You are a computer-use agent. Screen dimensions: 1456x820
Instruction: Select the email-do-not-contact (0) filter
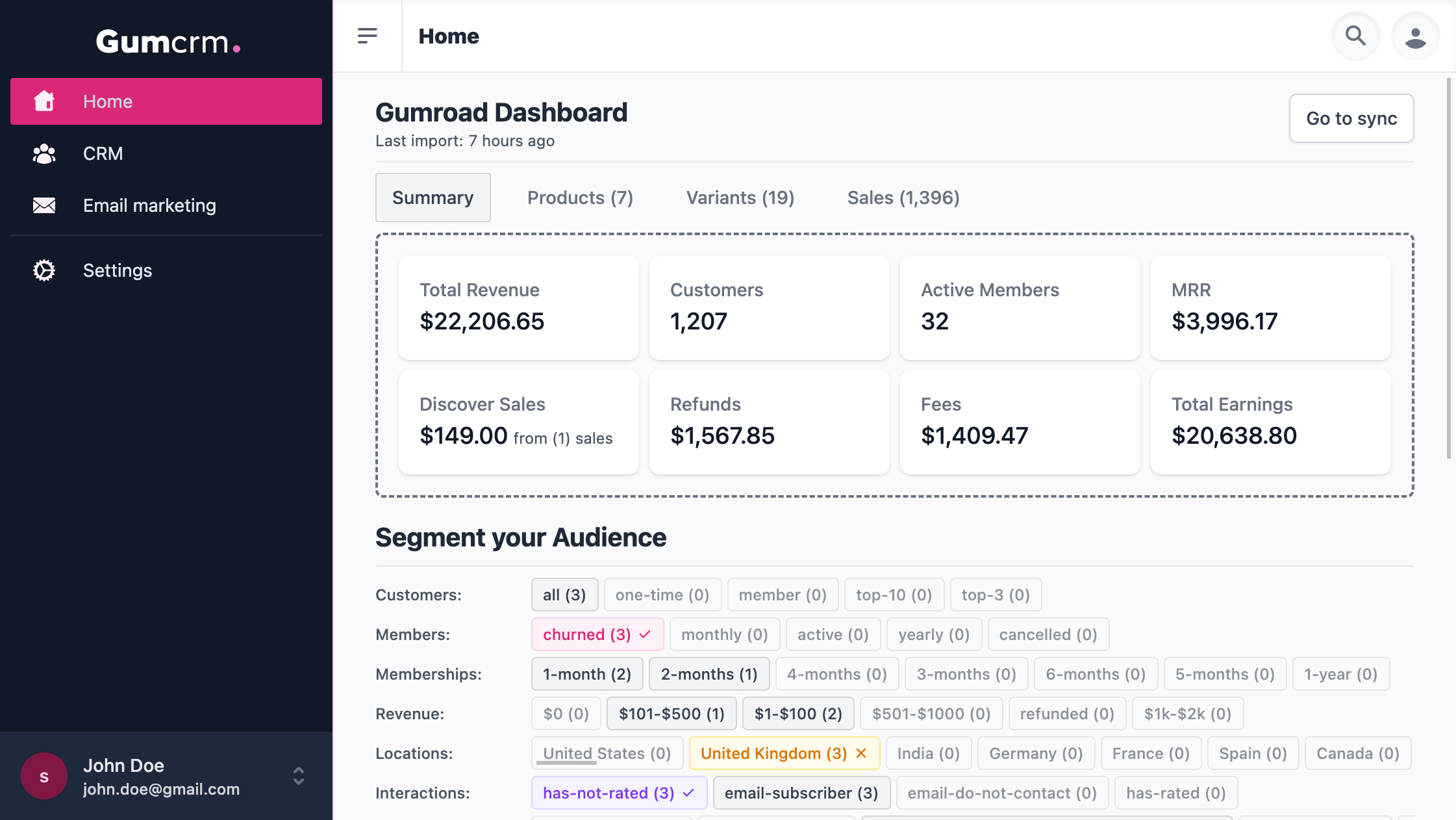1002,793
